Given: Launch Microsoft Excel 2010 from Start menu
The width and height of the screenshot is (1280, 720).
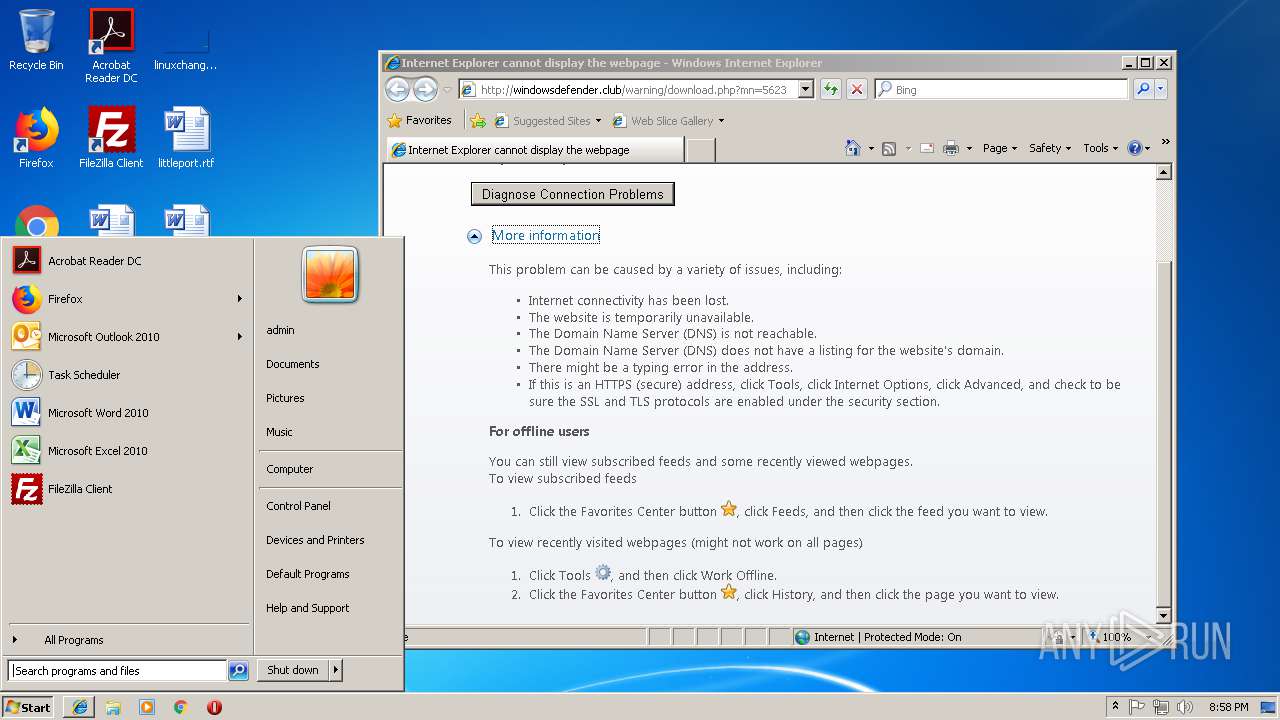Looking at the screenshot, I should [x=126, y=451].
